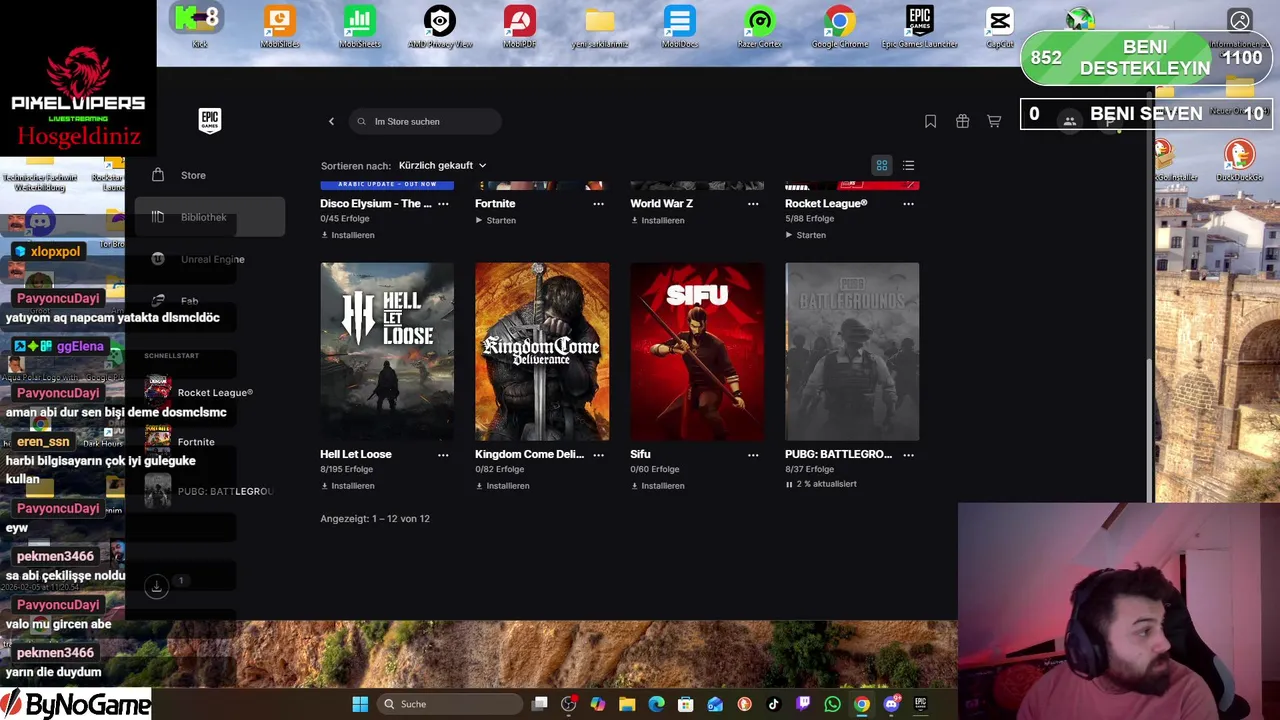The width and height of the screenshot is (1280, 720).
Task: Open the shopping cart icon
Action: click(x=994, y=121)
